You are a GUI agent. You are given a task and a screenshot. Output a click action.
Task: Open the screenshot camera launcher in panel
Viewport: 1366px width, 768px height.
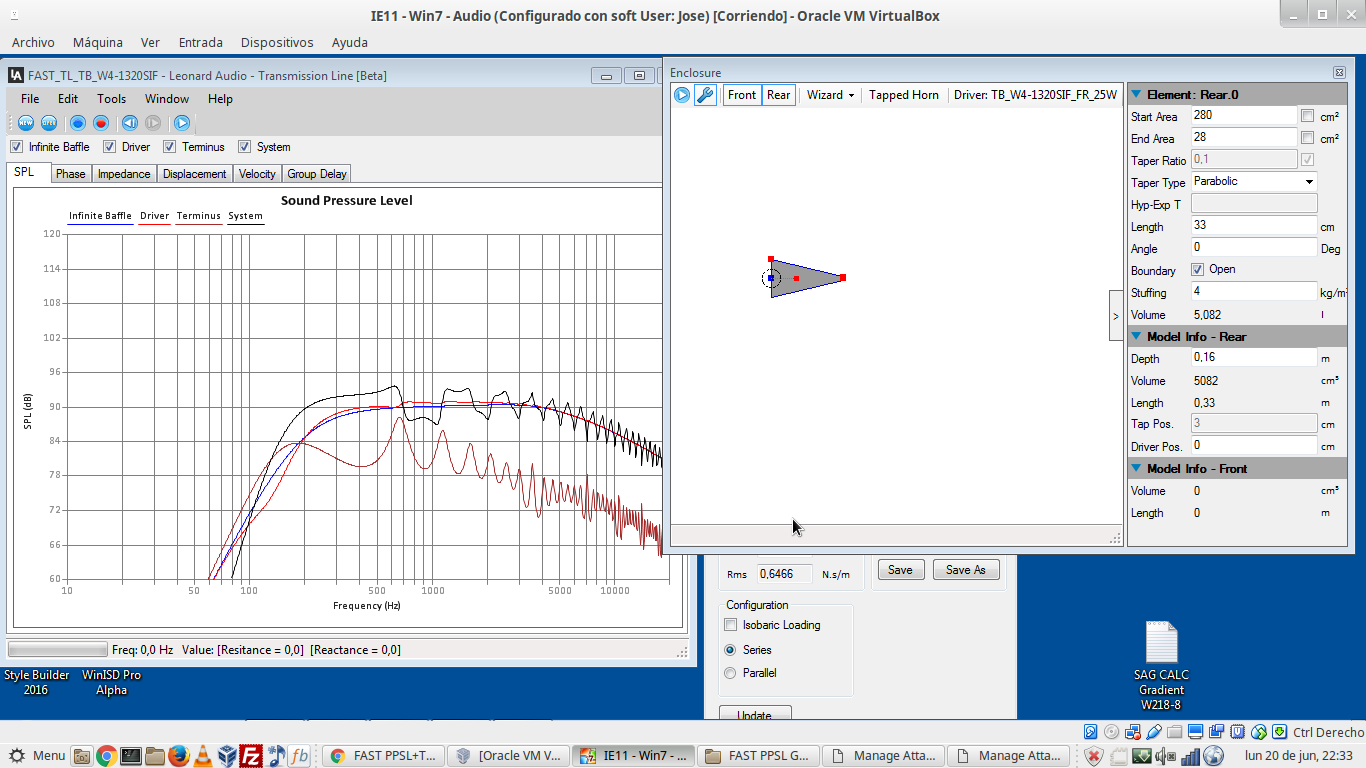click(x=82, y=756)
